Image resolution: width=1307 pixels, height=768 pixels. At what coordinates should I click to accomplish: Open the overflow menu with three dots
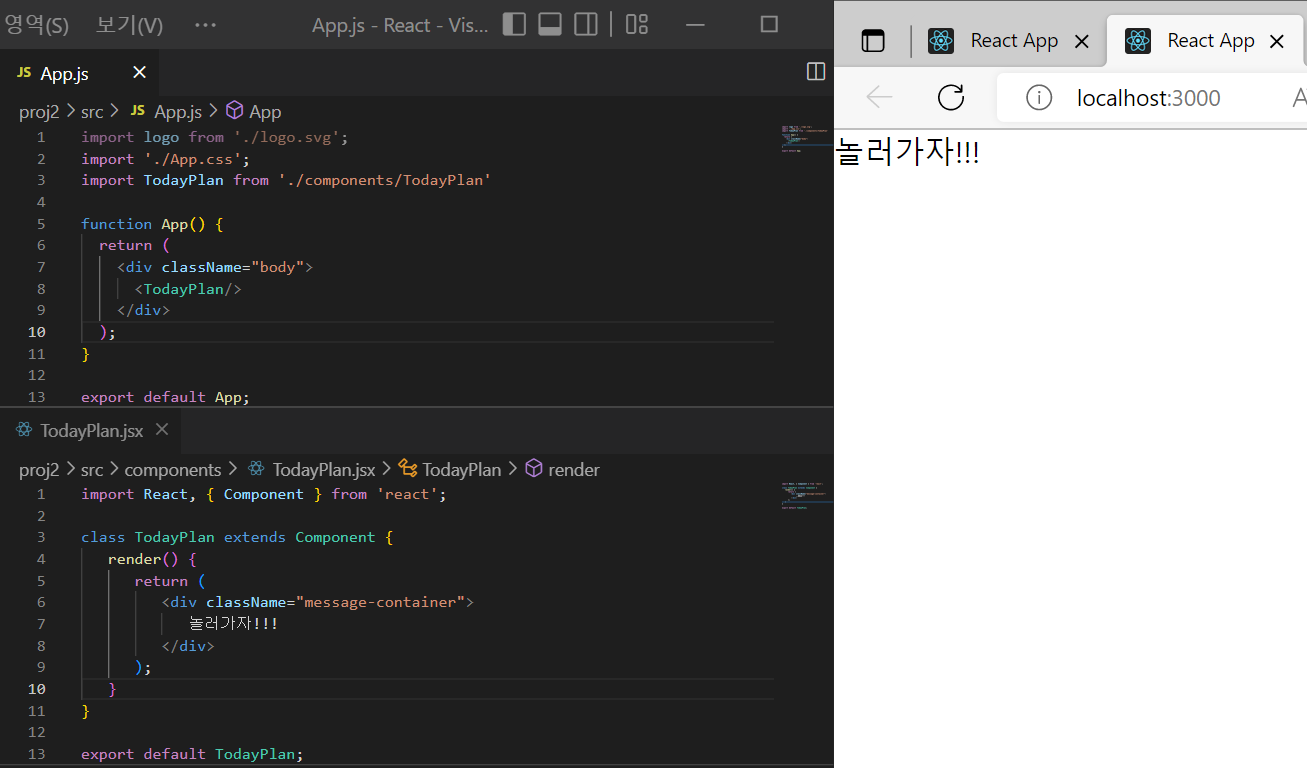point(205,25)
